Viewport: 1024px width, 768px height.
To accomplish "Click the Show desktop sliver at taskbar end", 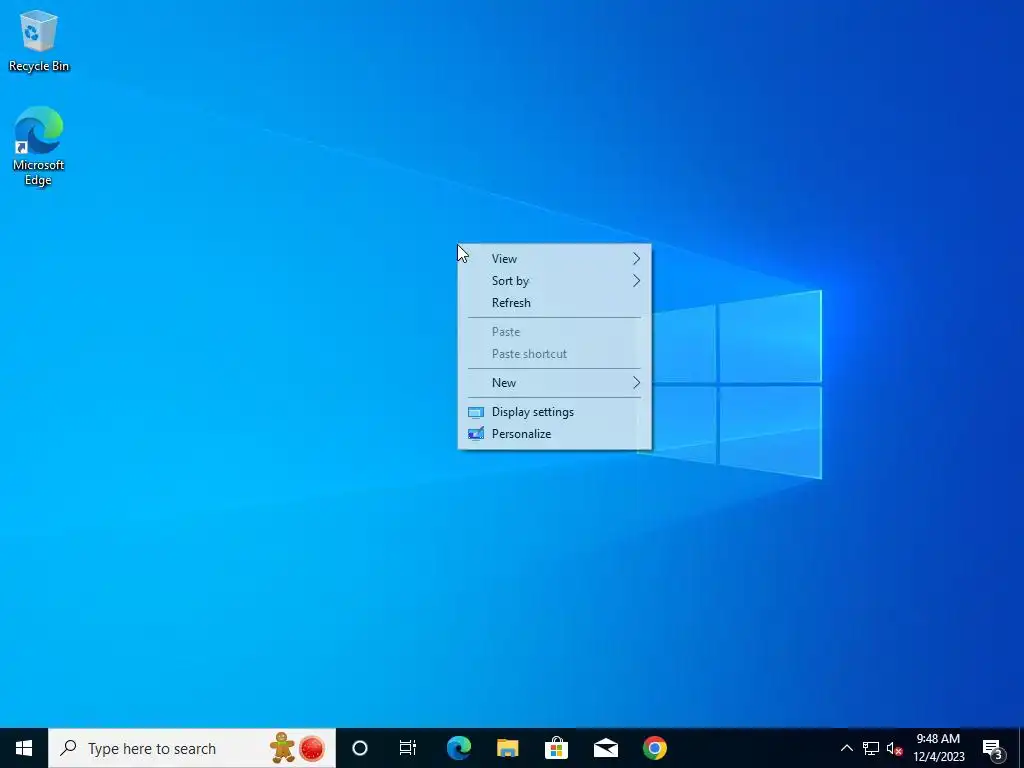I will [x=1021, y=748].
